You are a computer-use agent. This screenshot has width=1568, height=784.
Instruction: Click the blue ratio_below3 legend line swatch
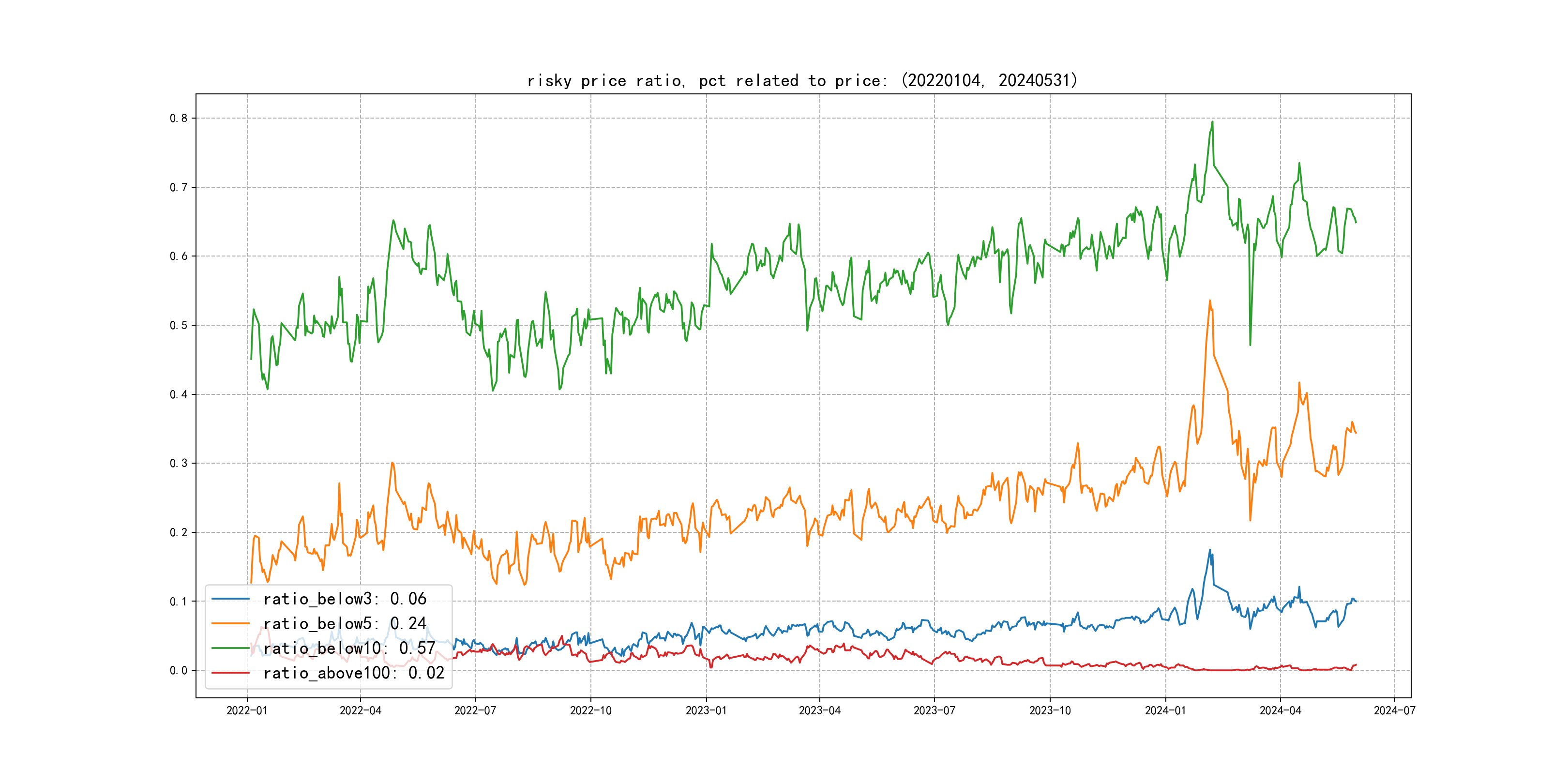point(230,599)
